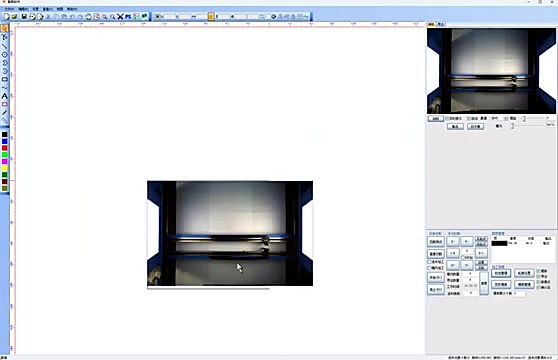558x360 pixels.
Task: Click the camera preview image in right panel
Action: [x=491, y=71]
